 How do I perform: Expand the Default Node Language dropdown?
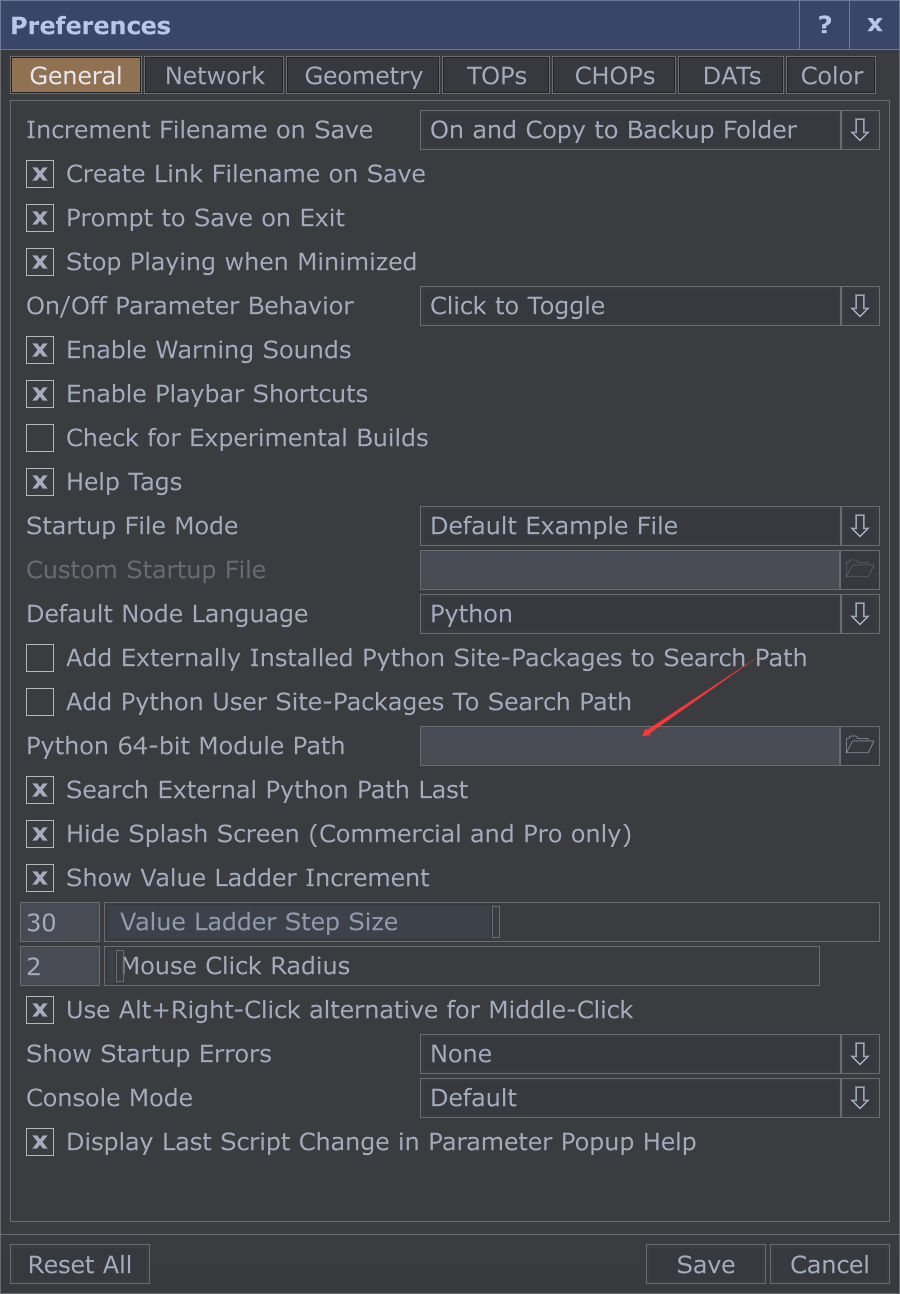[x=650, y=614]
